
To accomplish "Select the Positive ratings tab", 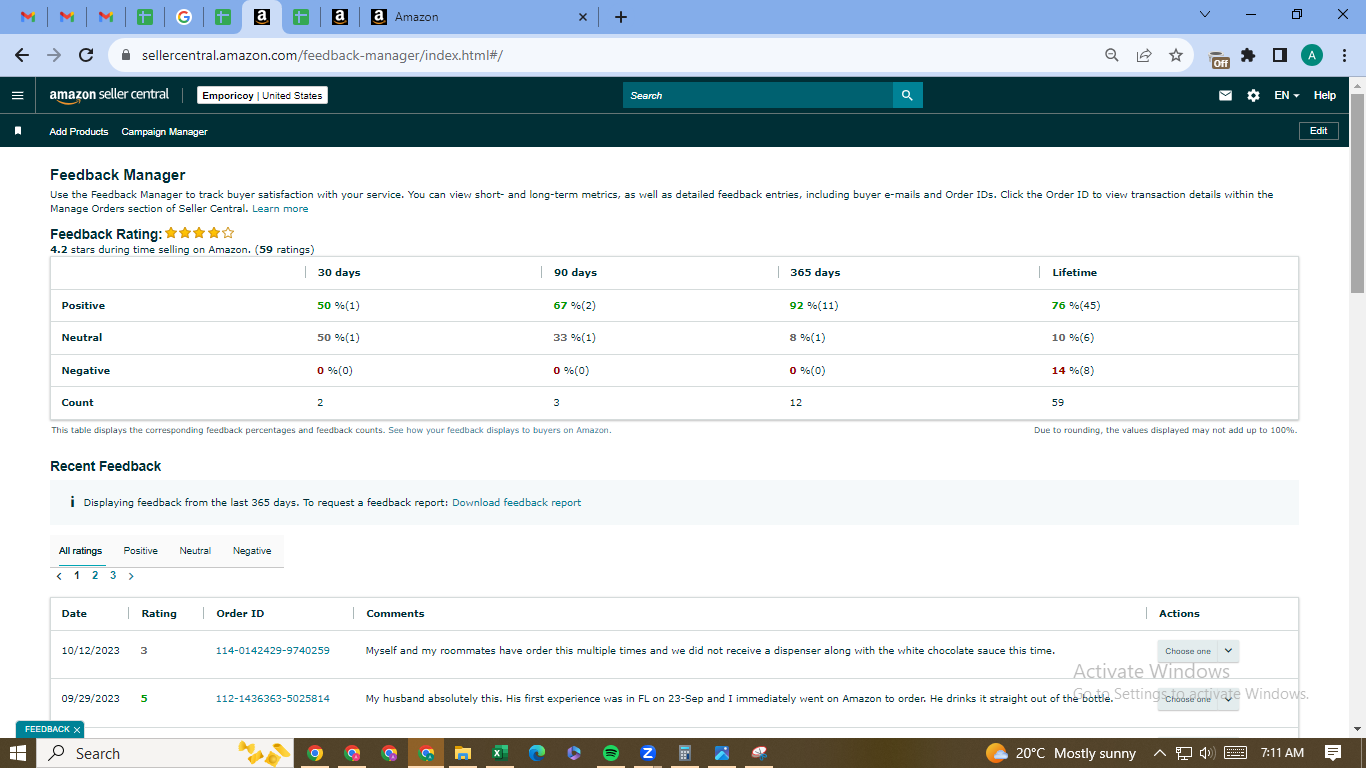I will coord(141,551).
